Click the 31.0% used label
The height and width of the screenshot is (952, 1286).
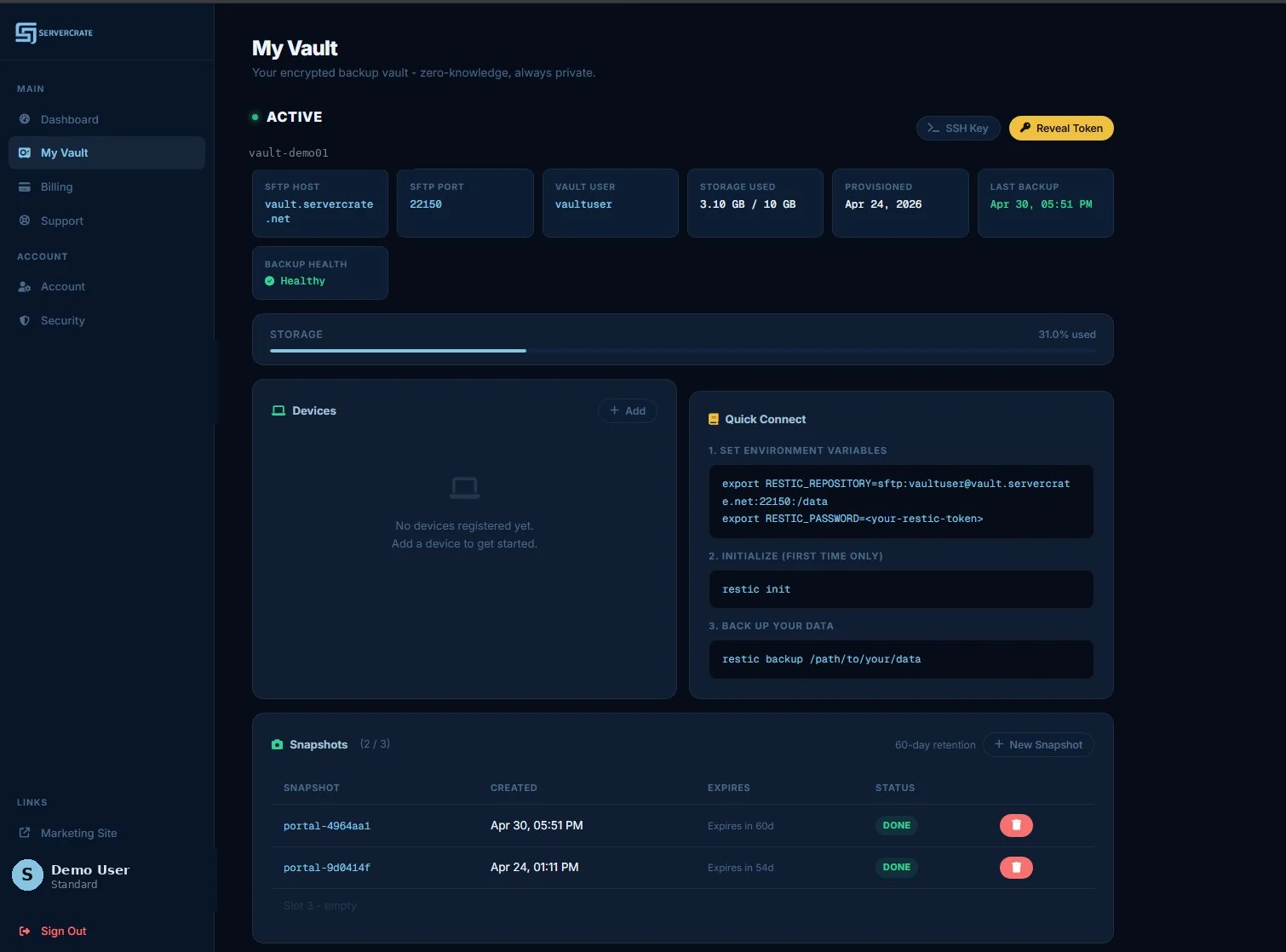[1067, 335]
